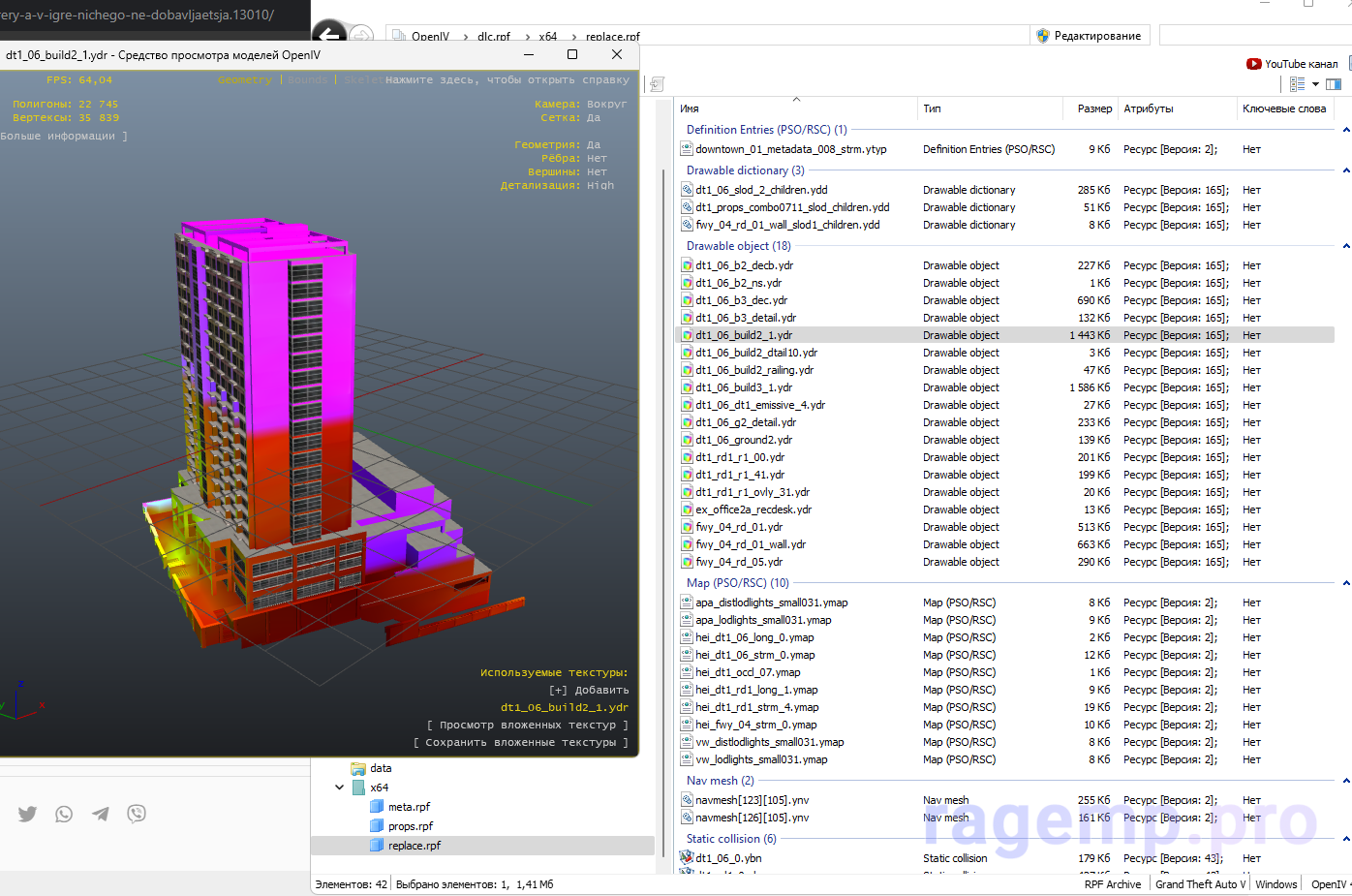The height and width of the screenshot is (896, 1352).
Task: Switch to Geometry tab in viewer
Action: [245, 80]
